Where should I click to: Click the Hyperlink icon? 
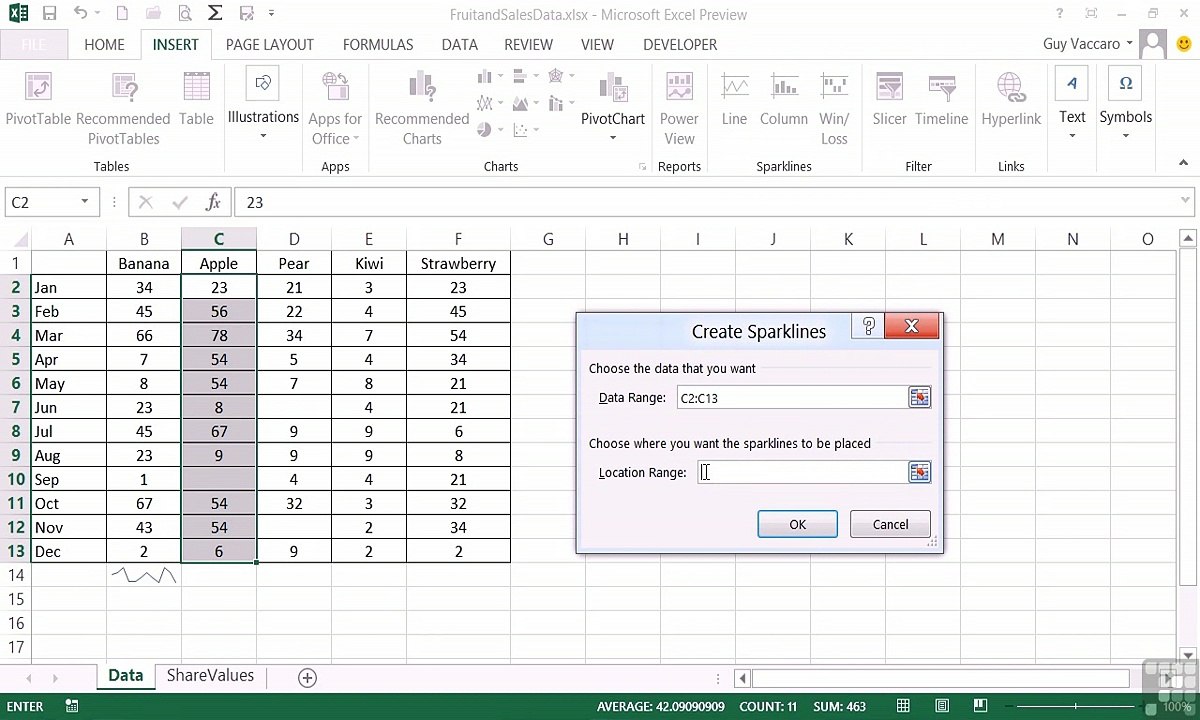click(x=1011, y=100)
